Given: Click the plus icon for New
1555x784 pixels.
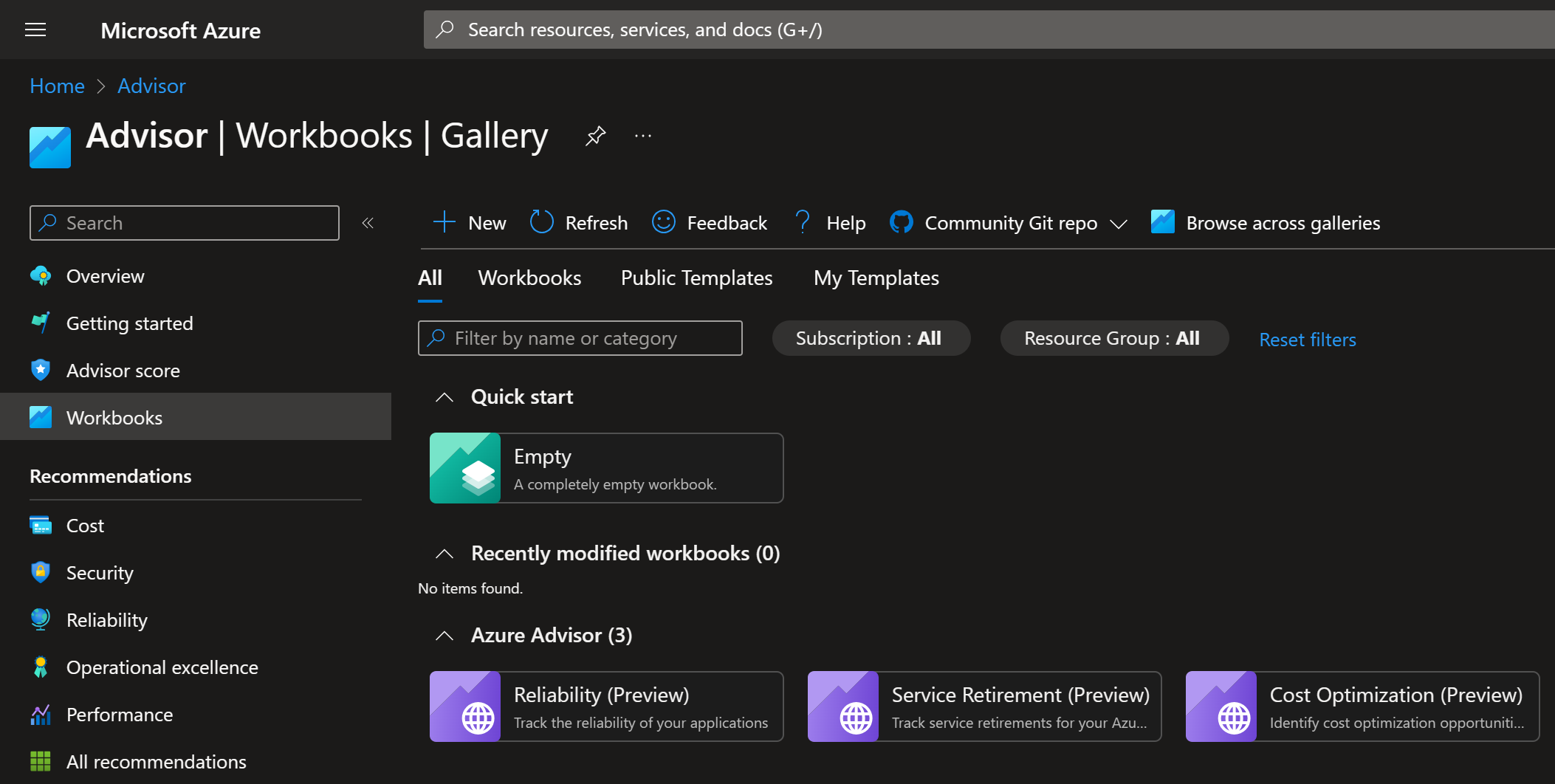Looking at the screenshot, I should pos(444,222).
